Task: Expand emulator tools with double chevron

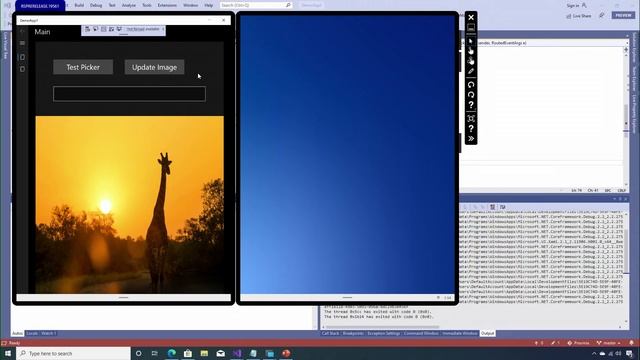Action: pyautogui.click(x=471, y=139)
